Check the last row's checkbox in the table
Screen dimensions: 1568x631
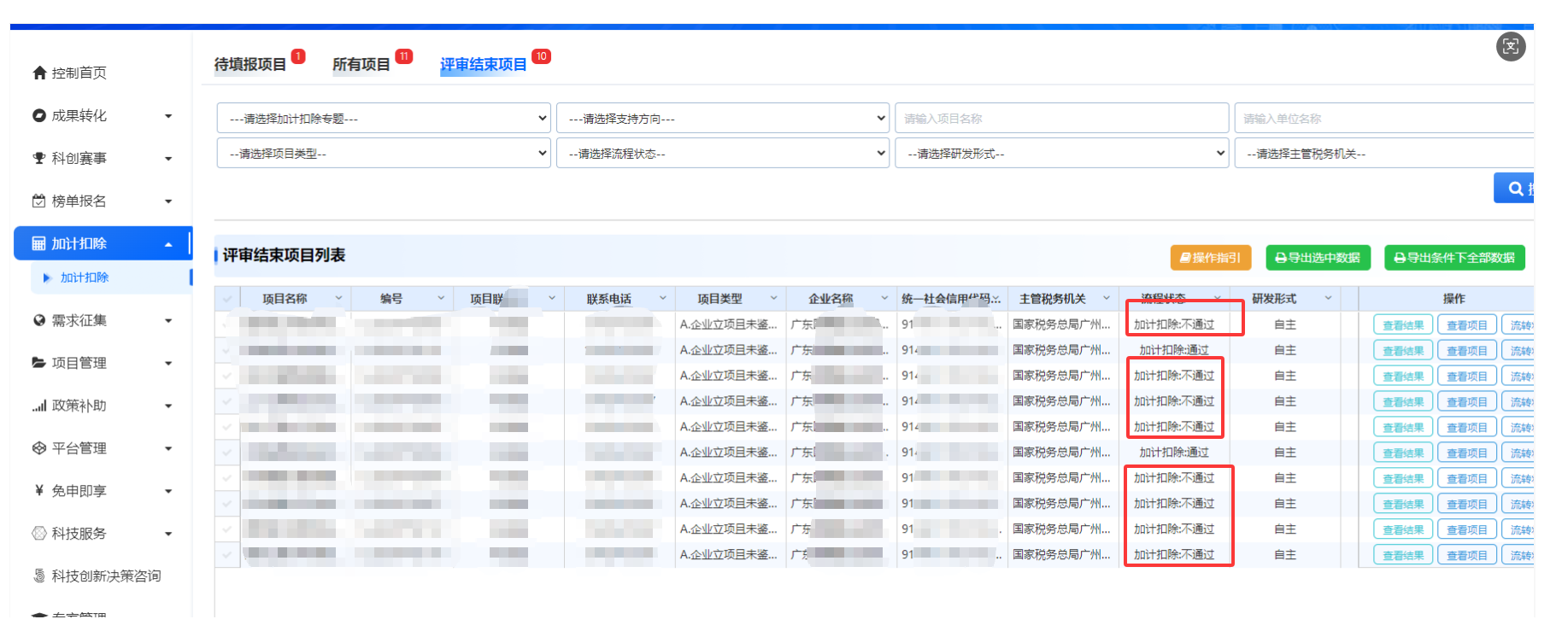click(x=227, y=555)
